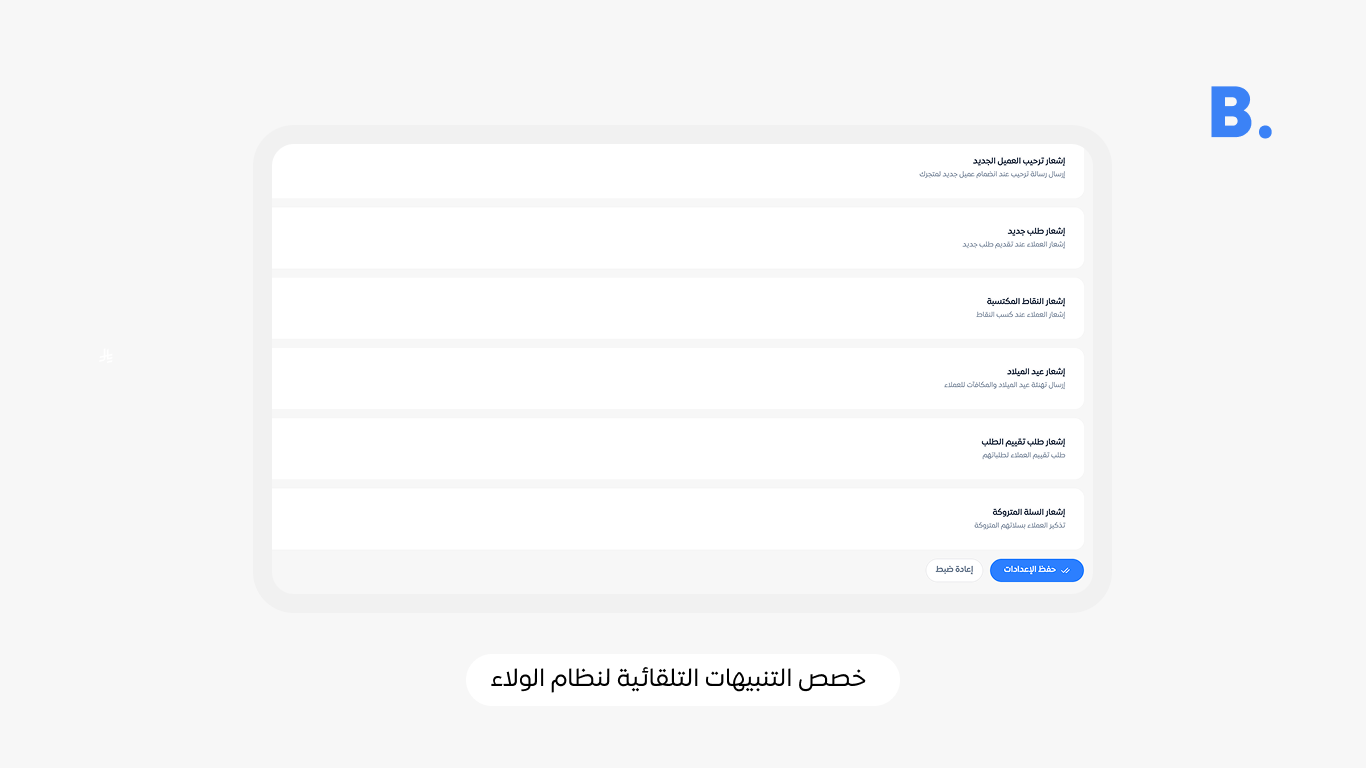This screenshot has height=768, width=1366.
Task: Click the abandoned cart reminder description text
Action: (1020, 525)
